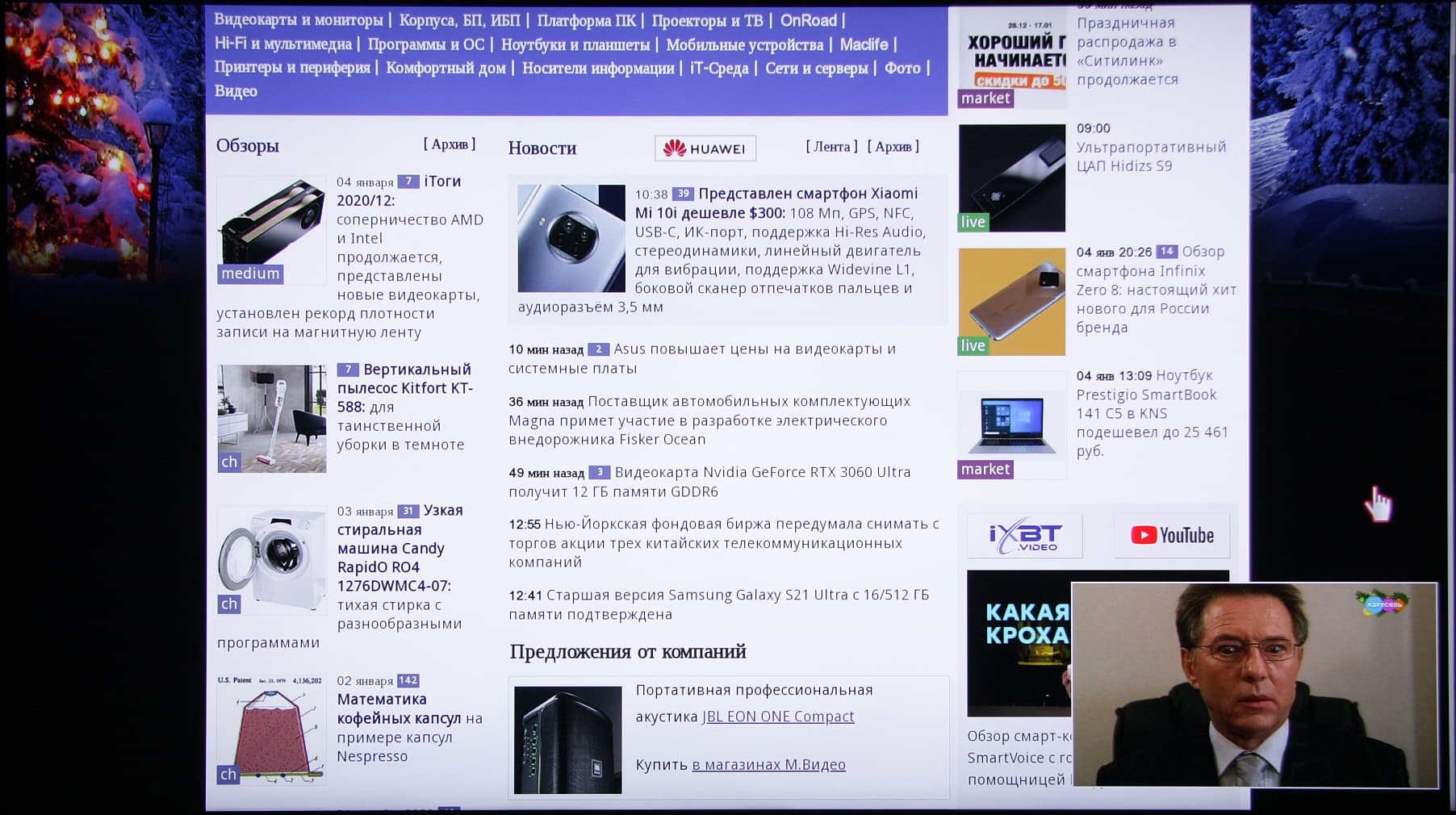This screenshot has height=815, width=1456.
Task: Open the Kitfort vacuum cleaner thumbnail
Action: point(271,418)
